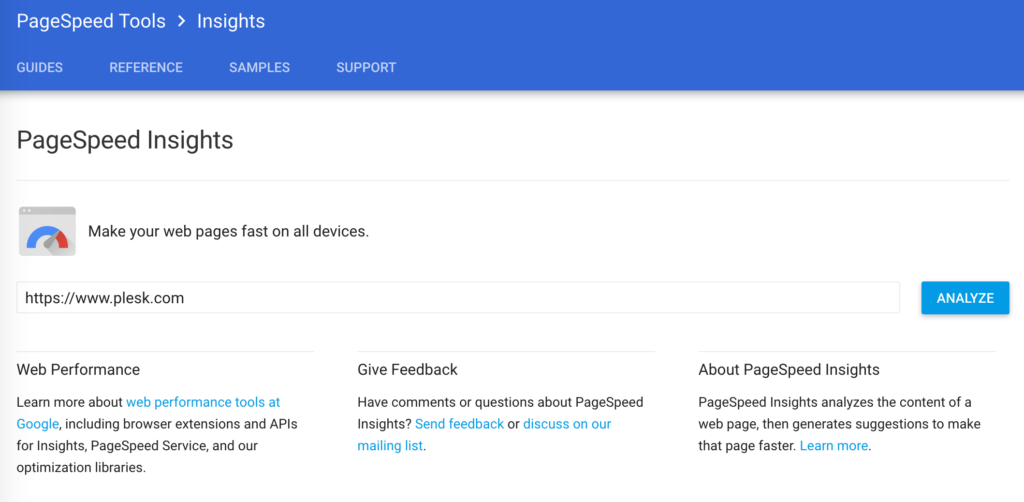Click the PageSpeed speedometer gauge icon
1024x502 pixels.
[47, 231]
